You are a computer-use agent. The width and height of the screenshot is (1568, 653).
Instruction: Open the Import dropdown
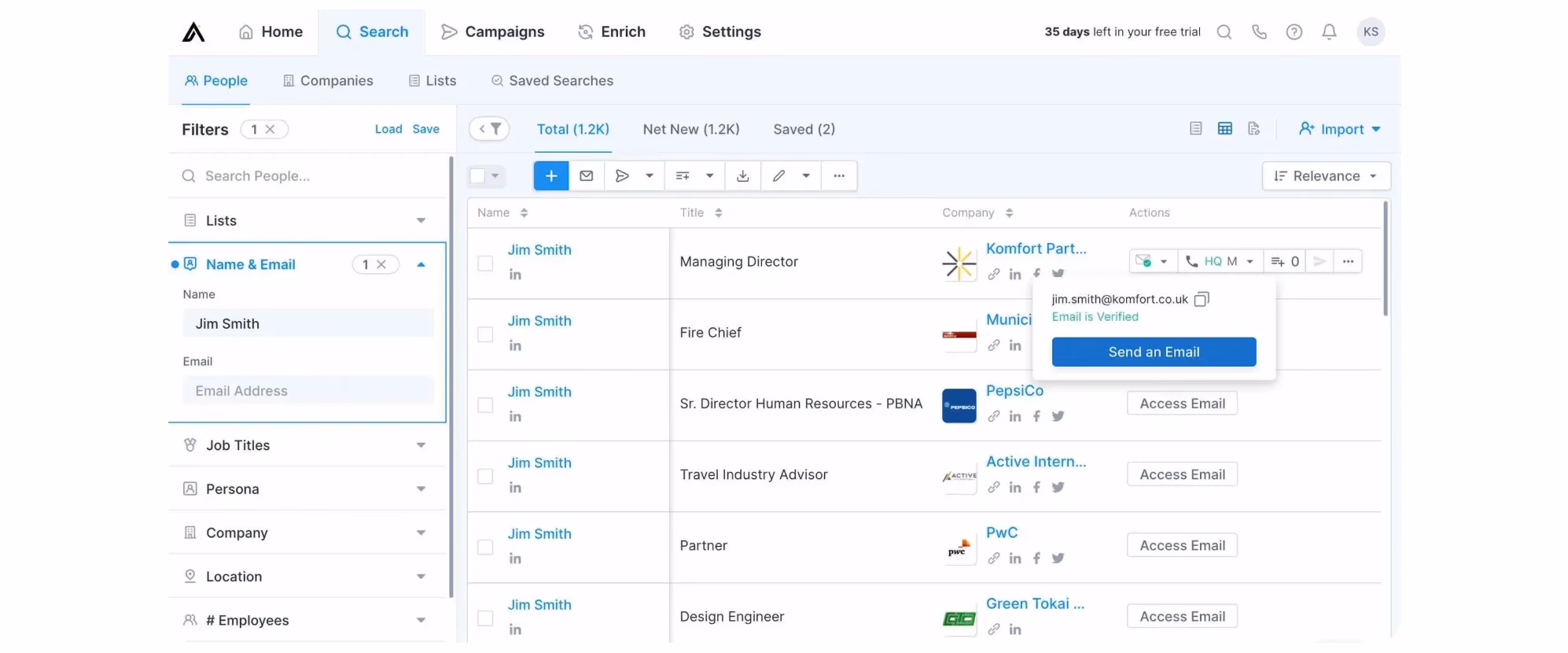[1339, 129]
